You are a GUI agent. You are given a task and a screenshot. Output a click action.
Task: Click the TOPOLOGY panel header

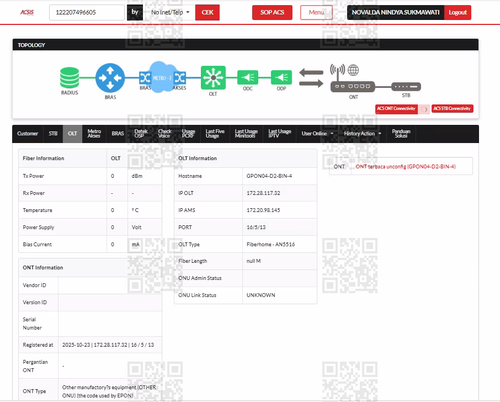tap(246, 45)
